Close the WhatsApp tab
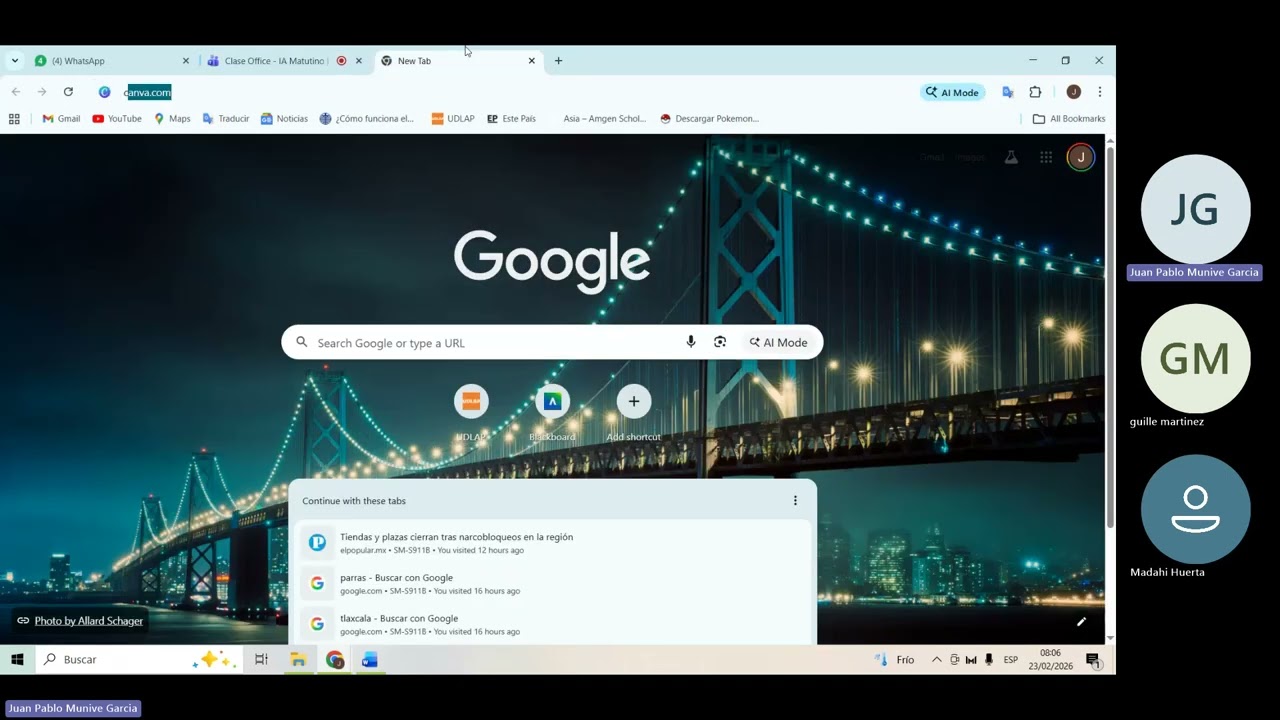This screenshot has width=1280, height=720. tap(185, 61)
